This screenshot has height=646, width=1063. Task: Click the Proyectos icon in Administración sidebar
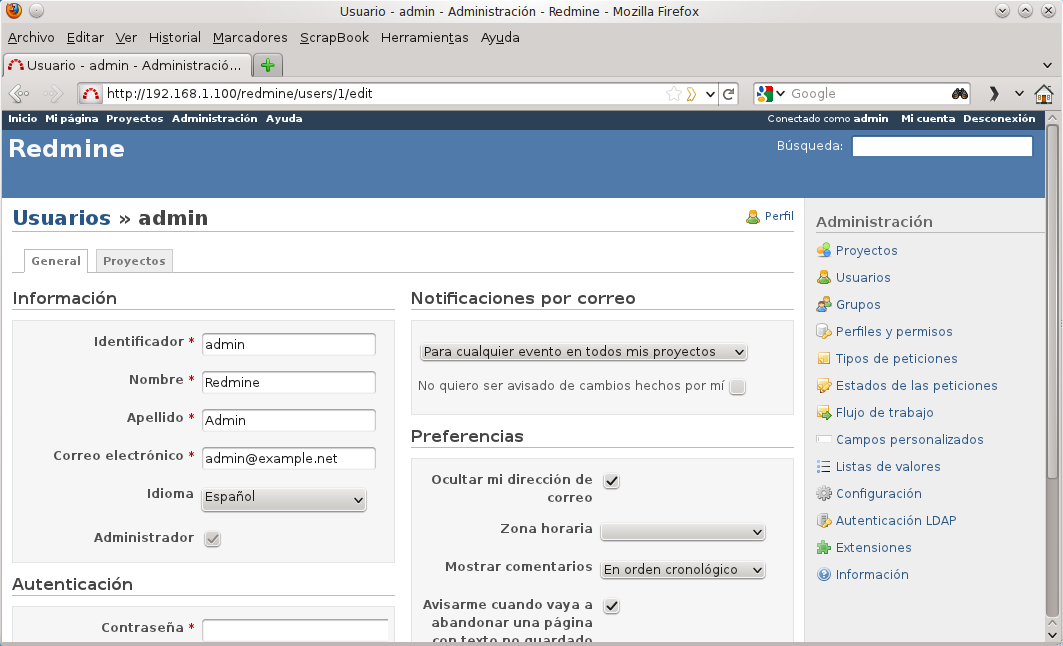pos(824,250)
